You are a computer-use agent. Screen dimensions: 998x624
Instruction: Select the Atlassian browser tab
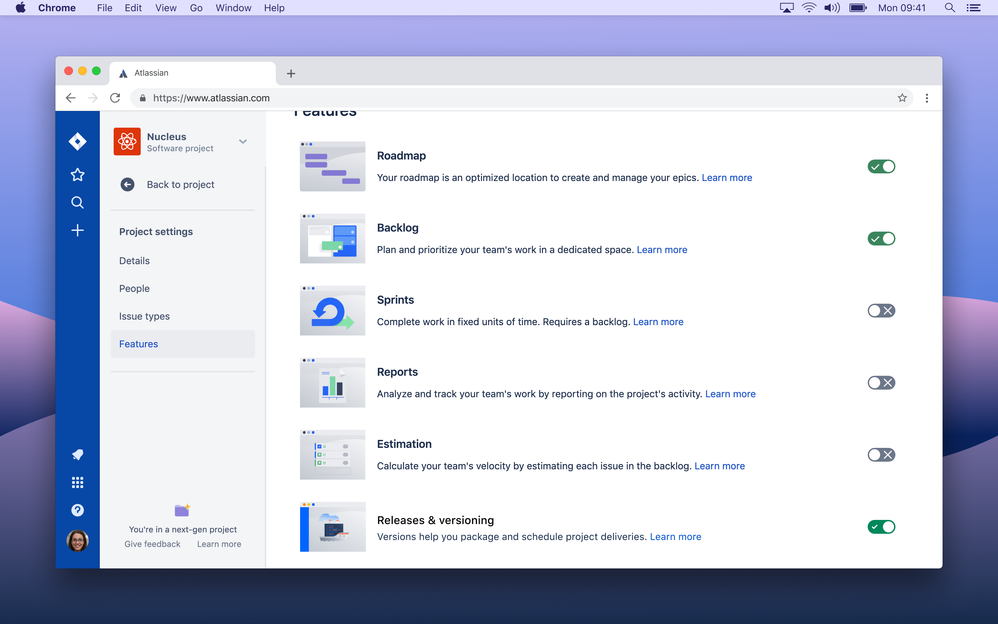192,73
